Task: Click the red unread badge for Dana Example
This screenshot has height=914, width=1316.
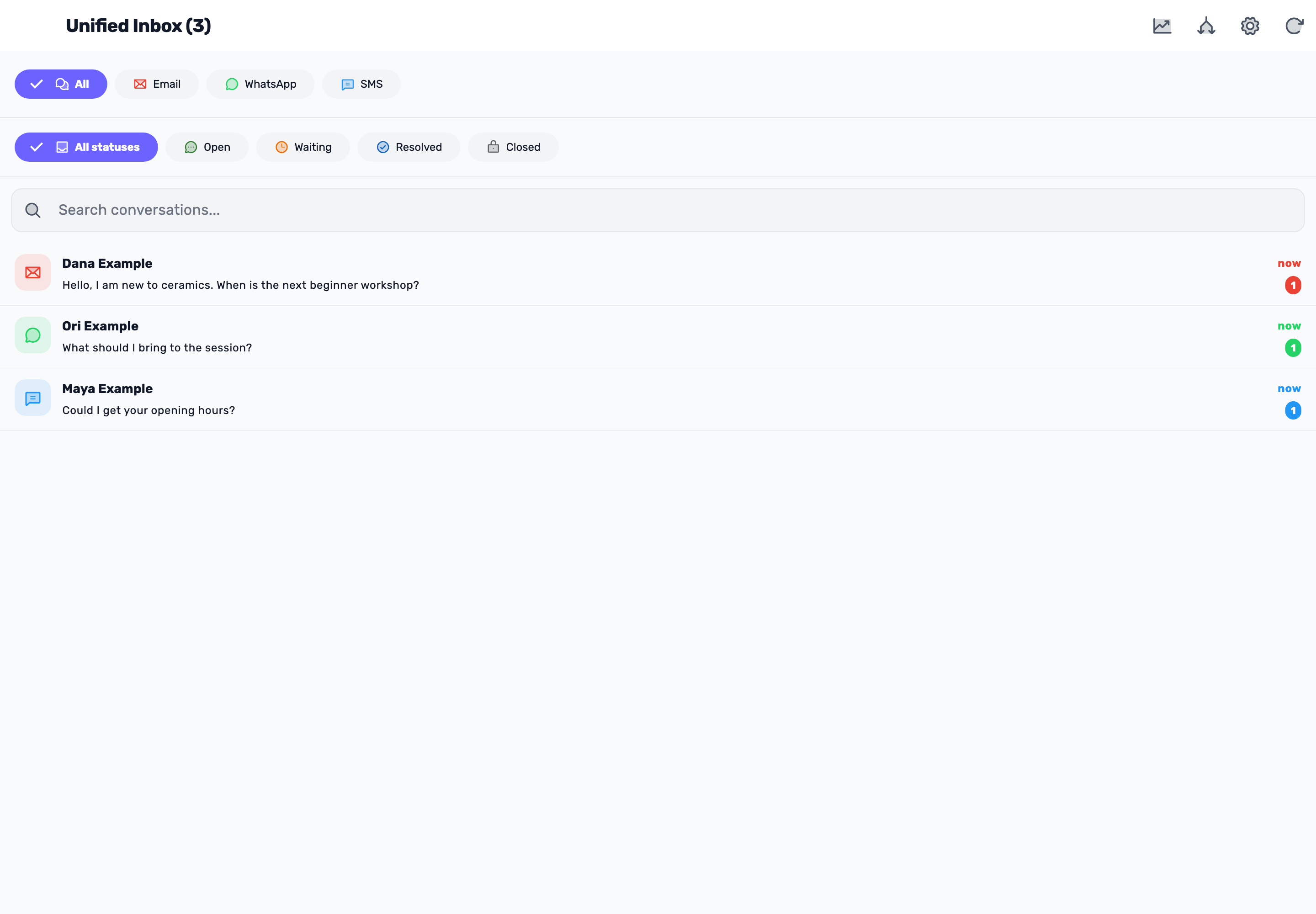Action: (1293, 285)
